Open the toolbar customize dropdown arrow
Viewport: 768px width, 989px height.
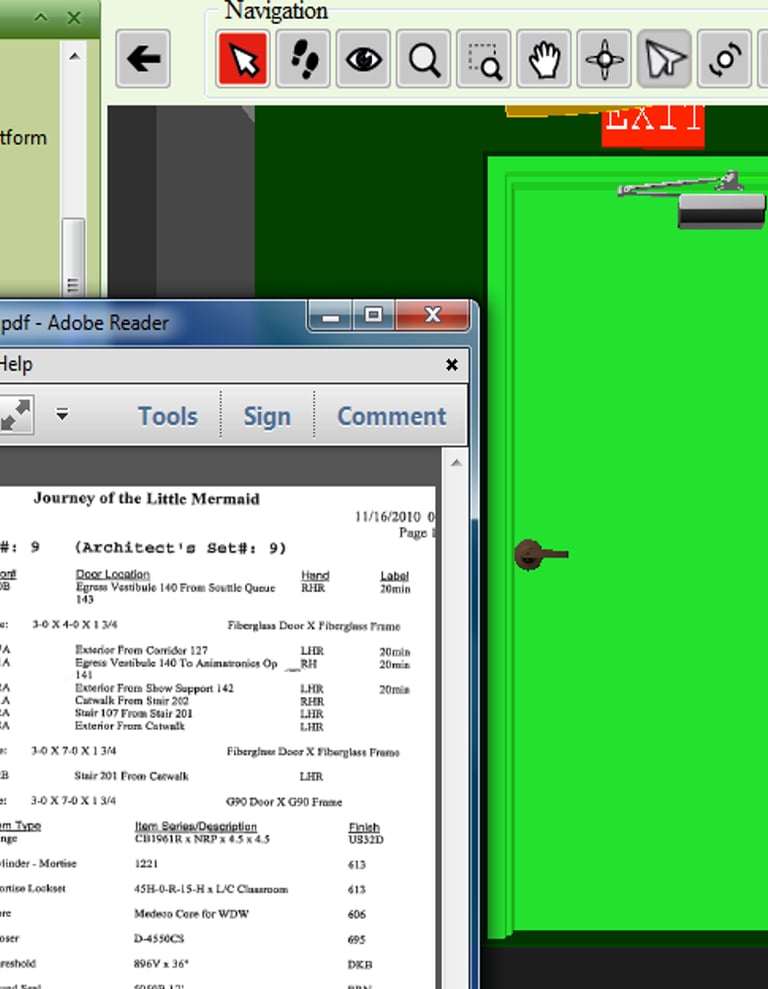[62, 414]
